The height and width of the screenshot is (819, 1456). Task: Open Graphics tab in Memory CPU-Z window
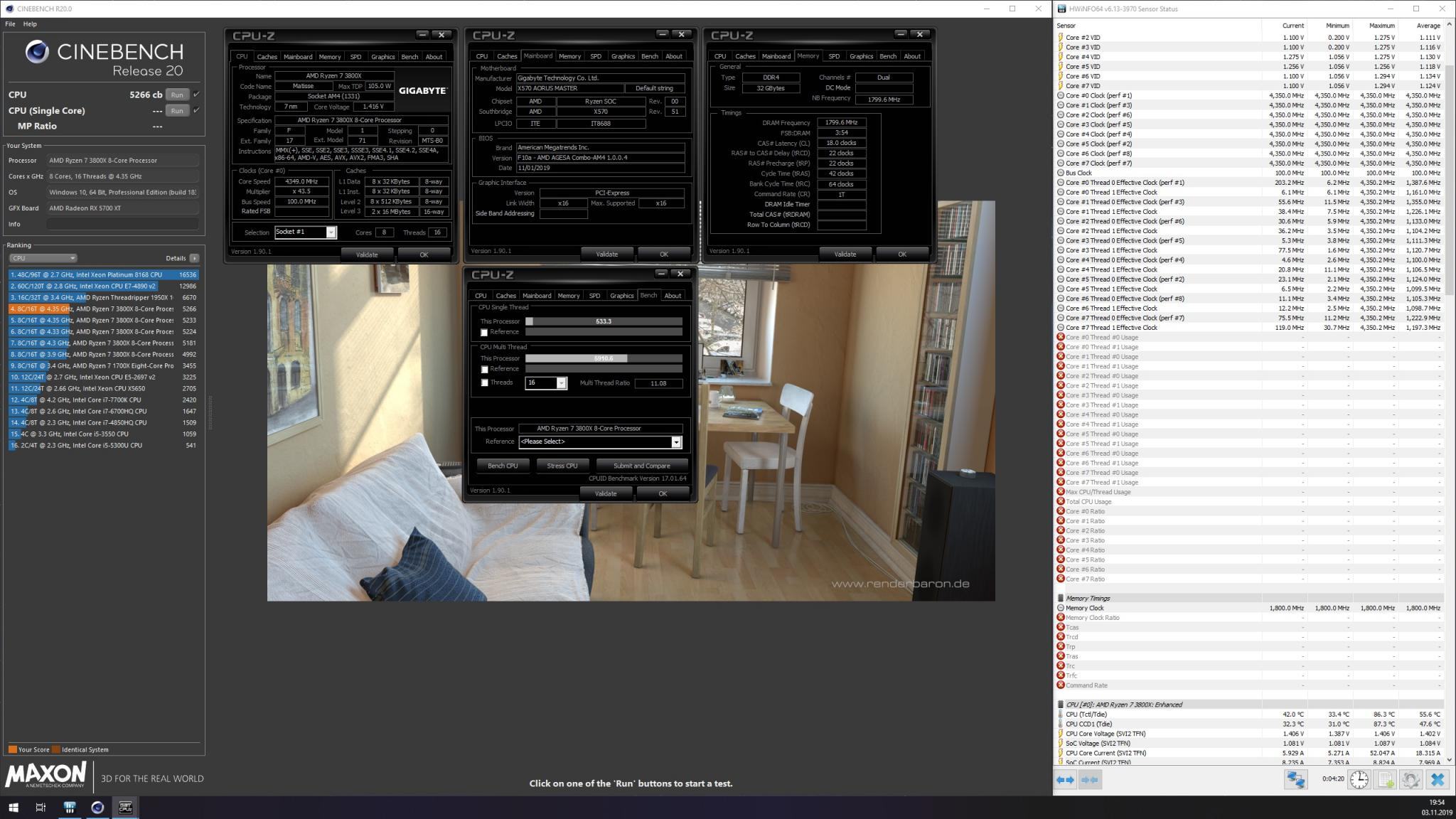click(x=860, y=57)
